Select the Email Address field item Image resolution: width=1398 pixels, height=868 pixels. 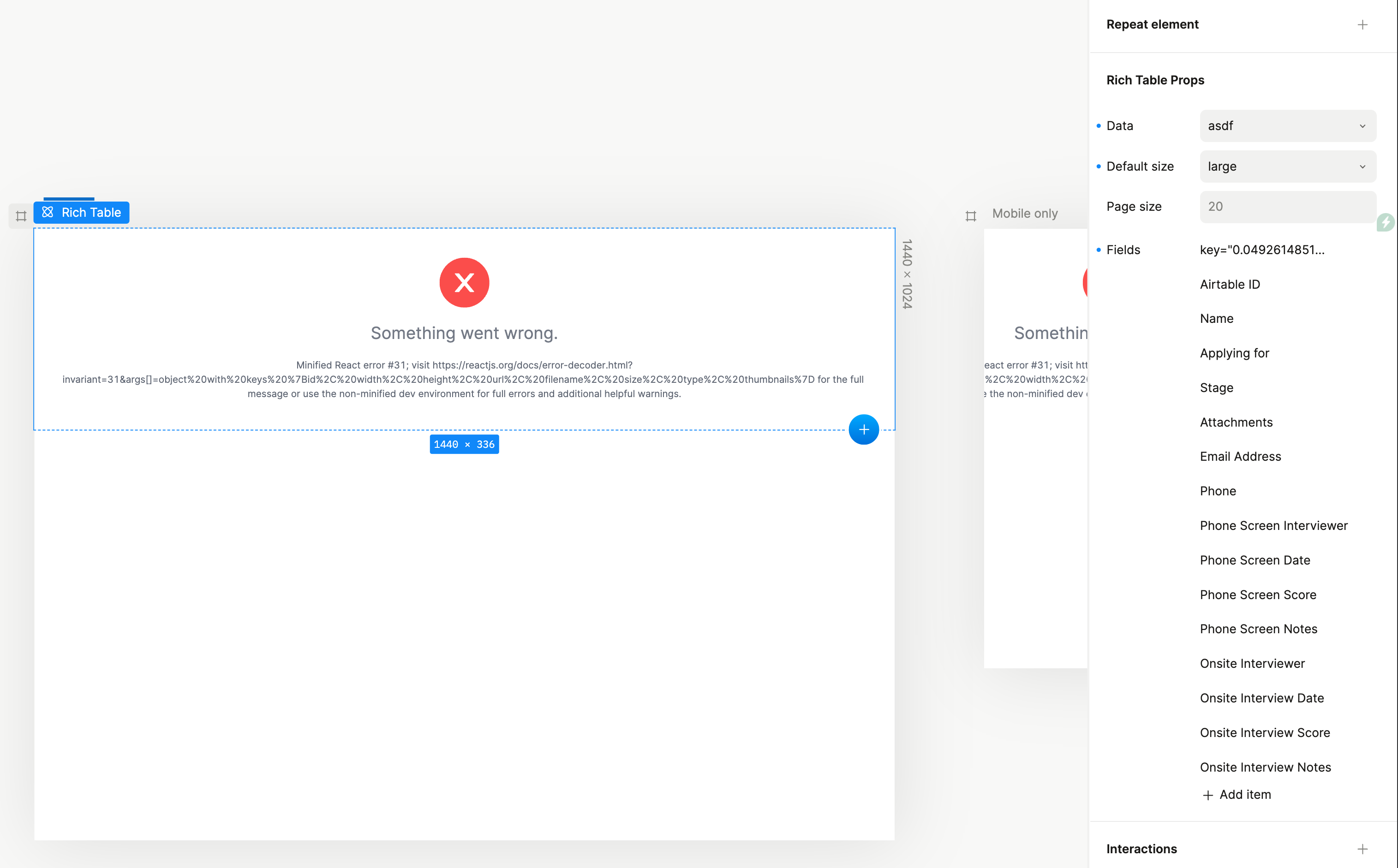1240,457
